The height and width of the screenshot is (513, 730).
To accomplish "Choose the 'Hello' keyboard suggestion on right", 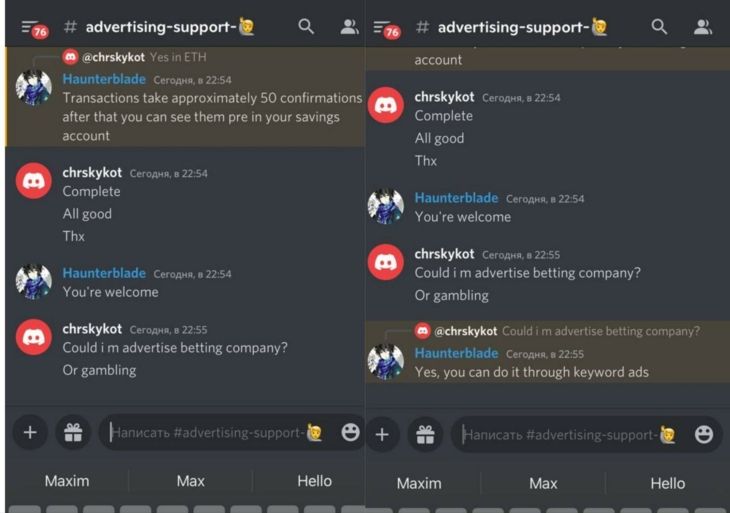I will 668,483.
